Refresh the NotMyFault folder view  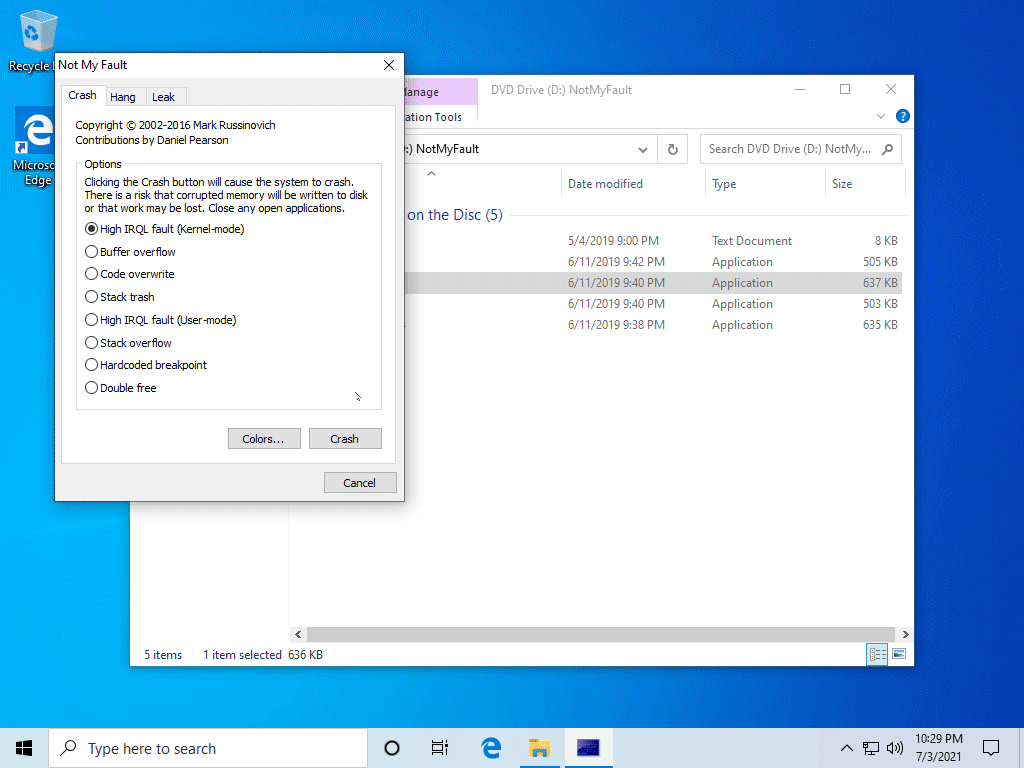(x=673, y=149)
